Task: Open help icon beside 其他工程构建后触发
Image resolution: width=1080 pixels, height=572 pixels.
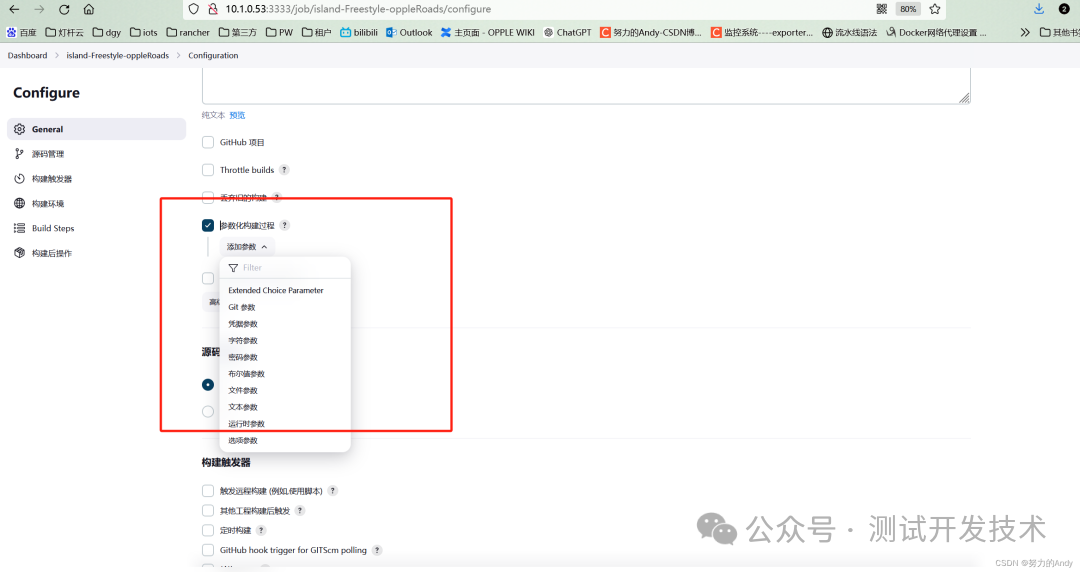Action: (300, 511)
